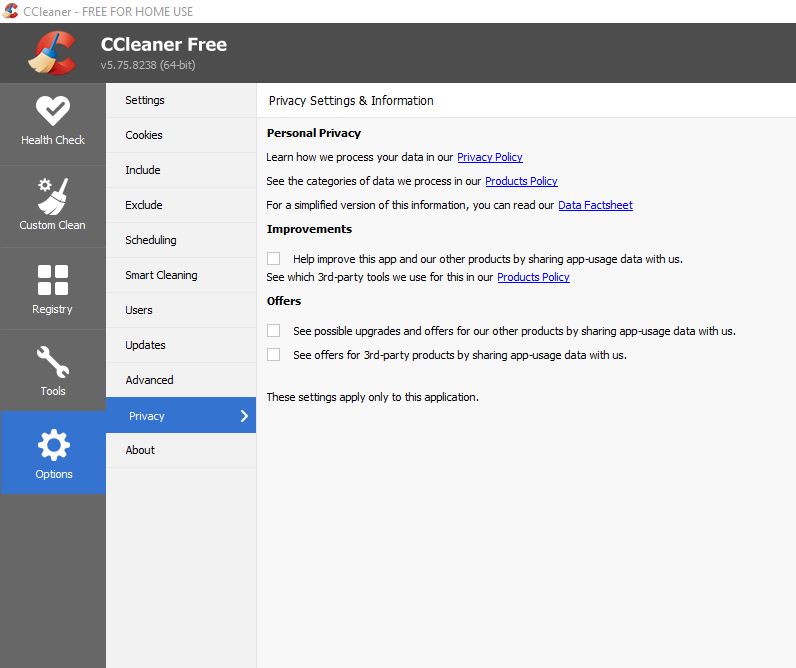
Task: Open the Users options page
Action: point(181,310)
